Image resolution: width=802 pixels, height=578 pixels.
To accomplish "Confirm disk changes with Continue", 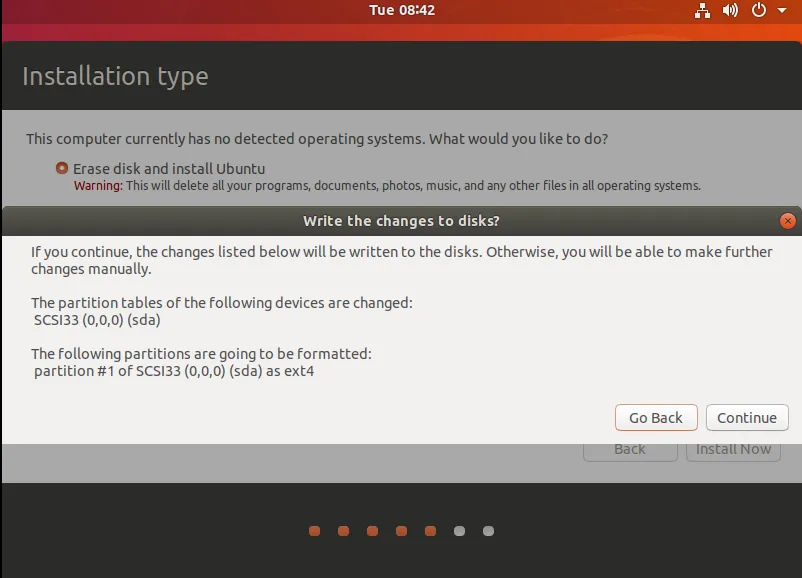I will [x=747, y=417].
